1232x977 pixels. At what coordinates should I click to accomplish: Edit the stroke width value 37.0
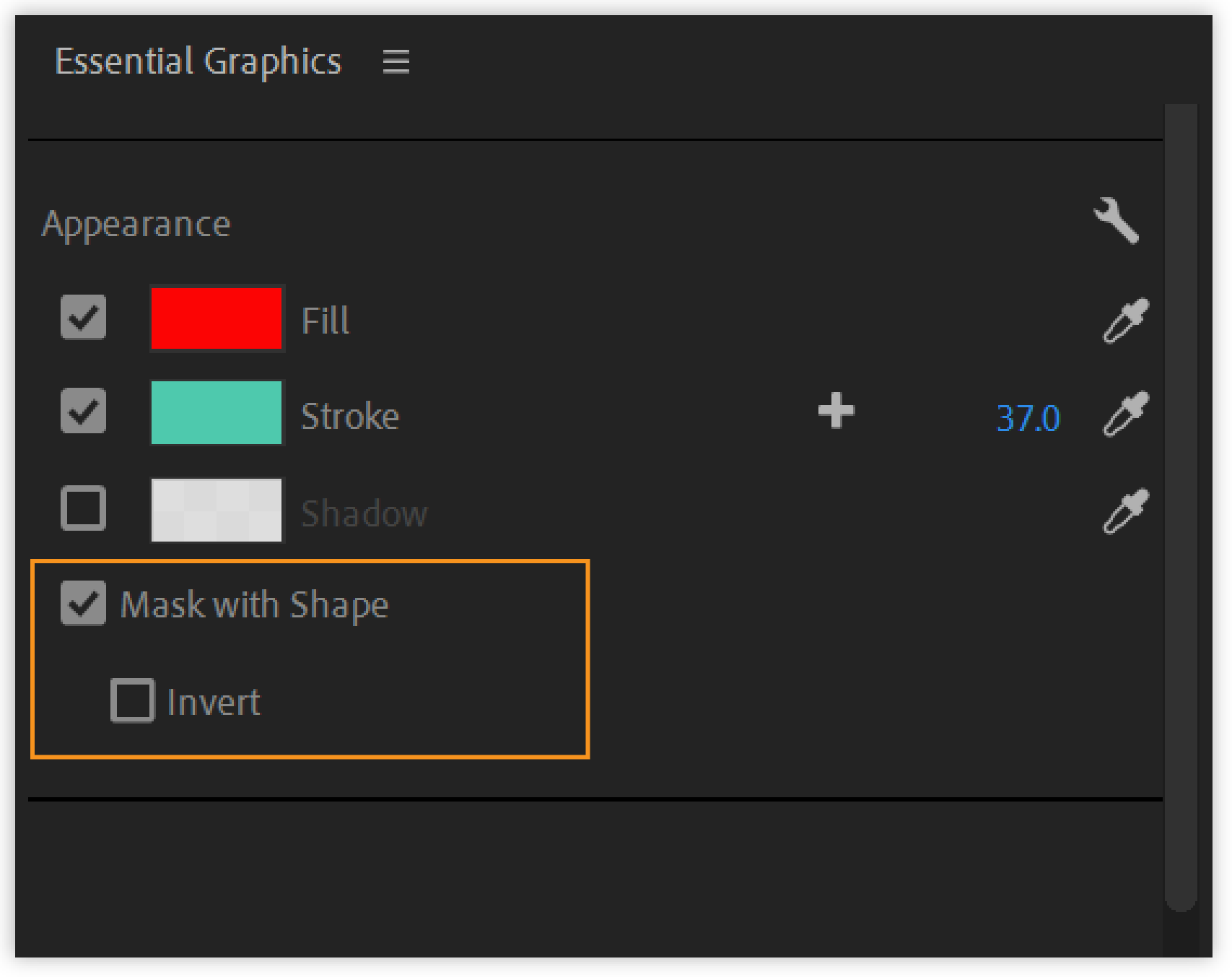tap(1028, 417)
